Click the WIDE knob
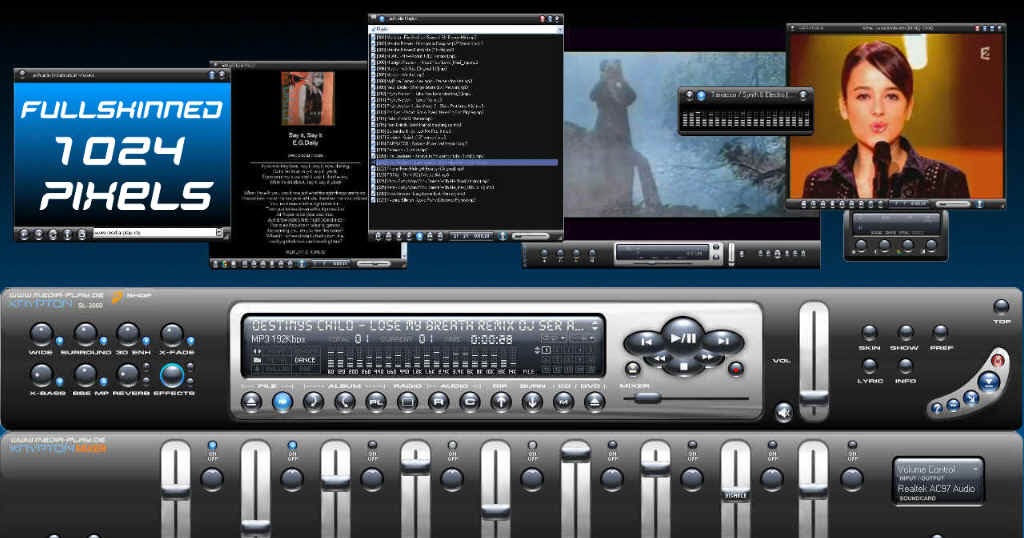The image size is (1024, 538). (41, 334)
